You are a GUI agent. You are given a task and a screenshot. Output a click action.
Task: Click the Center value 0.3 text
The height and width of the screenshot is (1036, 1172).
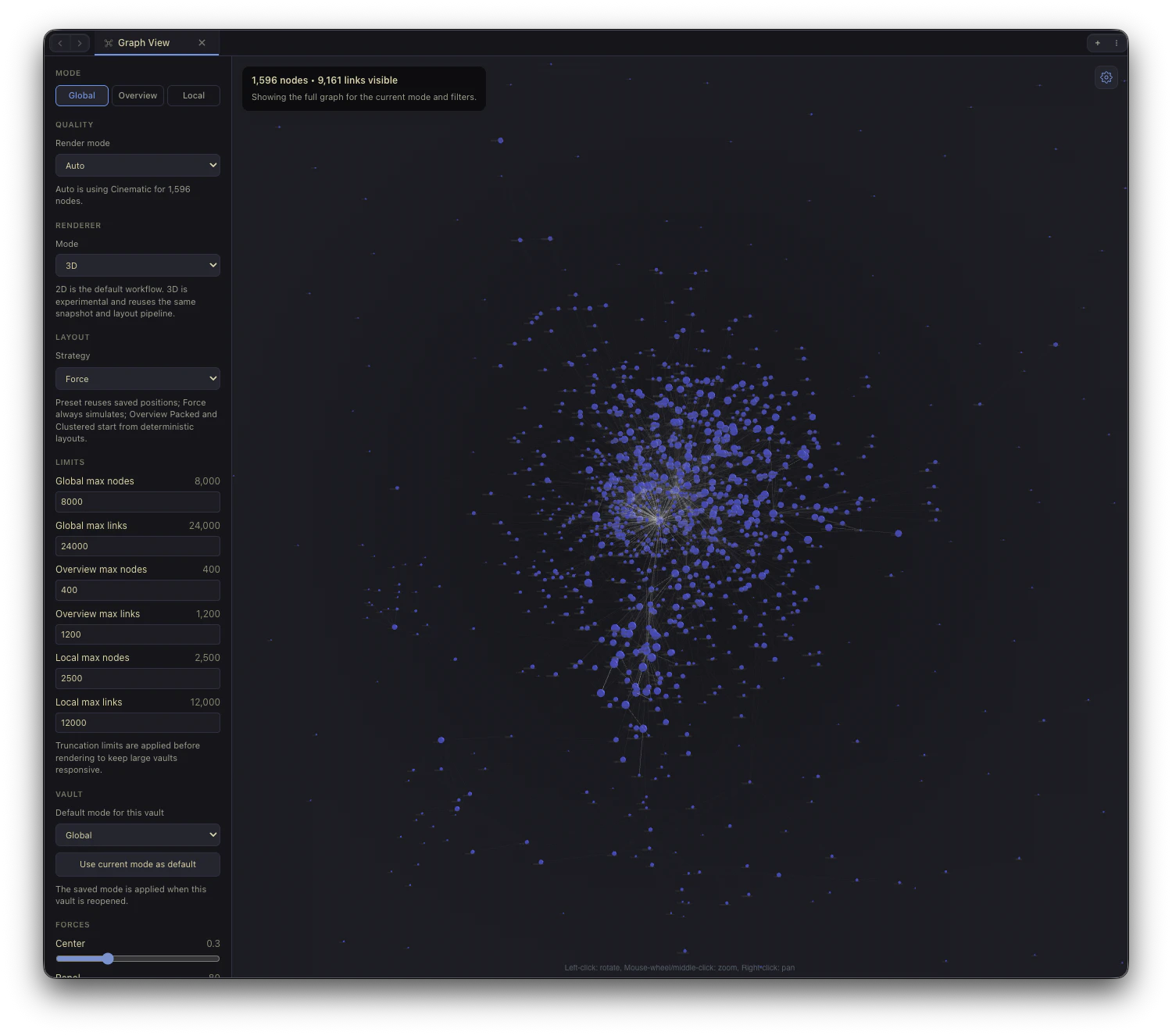point(213,944)
